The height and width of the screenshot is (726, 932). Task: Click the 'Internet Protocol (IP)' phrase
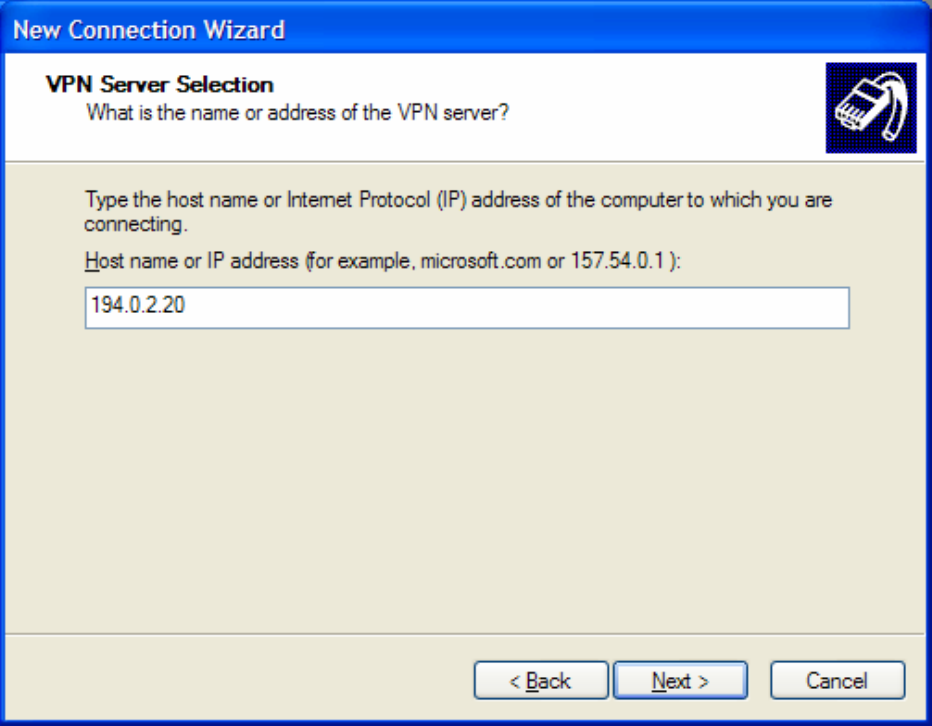376,200
